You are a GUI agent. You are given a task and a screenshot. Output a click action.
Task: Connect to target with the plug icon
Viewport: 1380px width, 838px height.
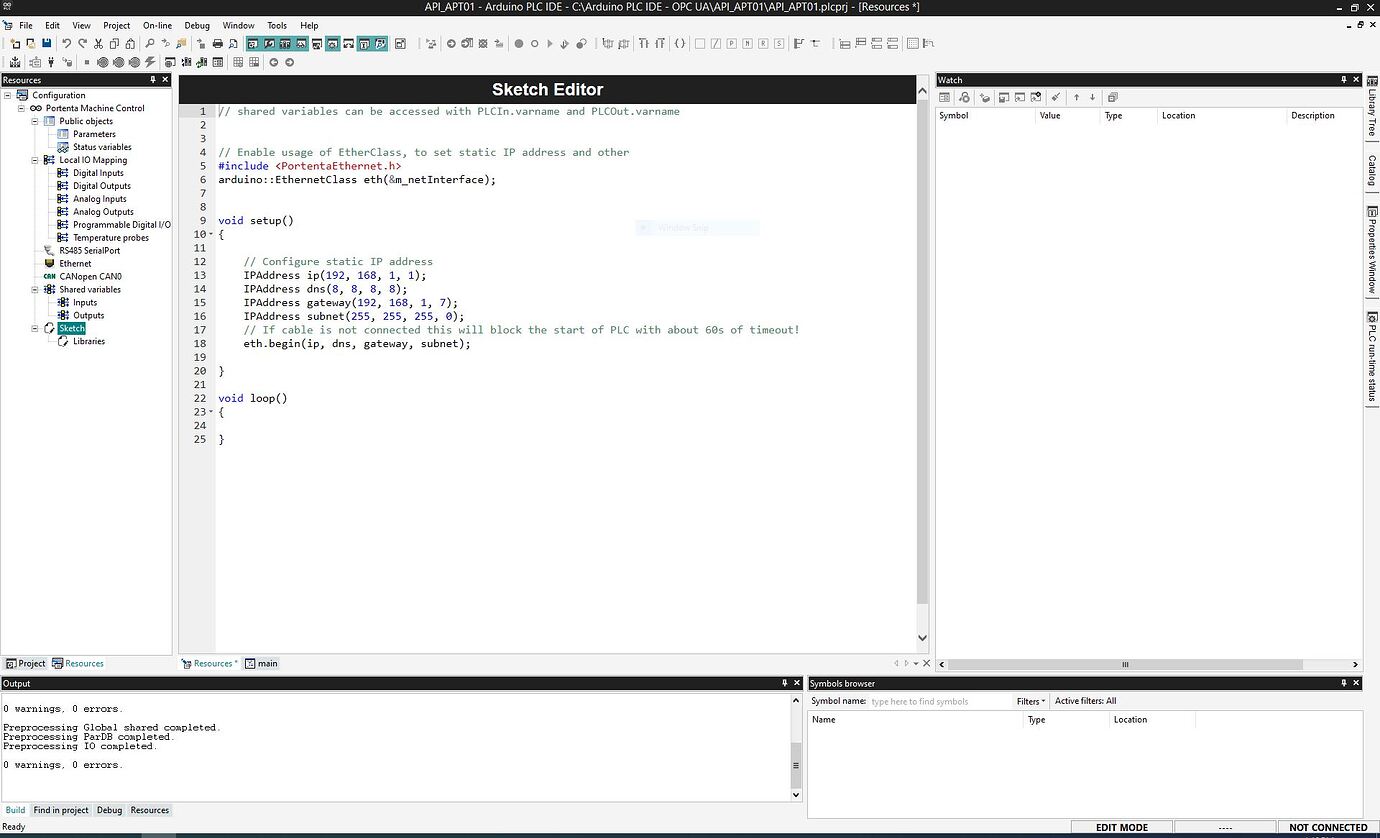51,62
